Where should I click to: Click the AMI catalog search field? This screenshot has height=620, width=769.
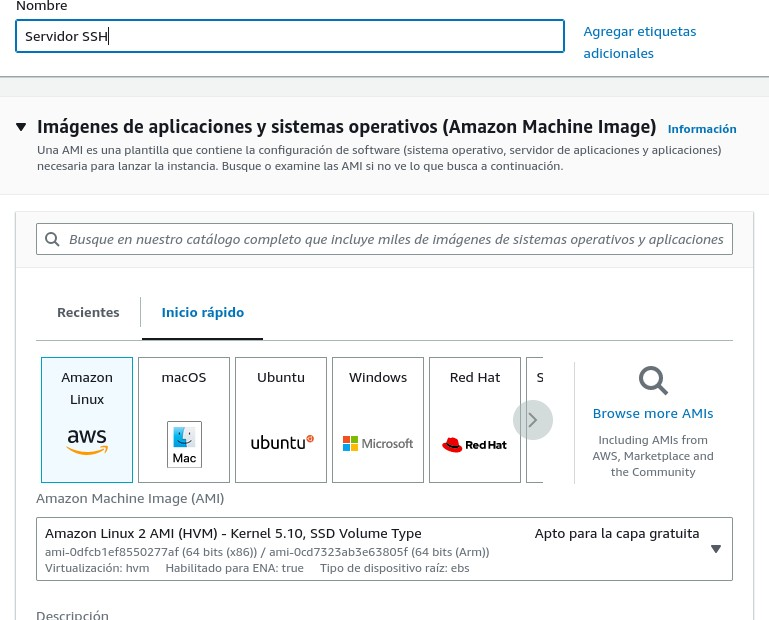(x=384, y=239)
